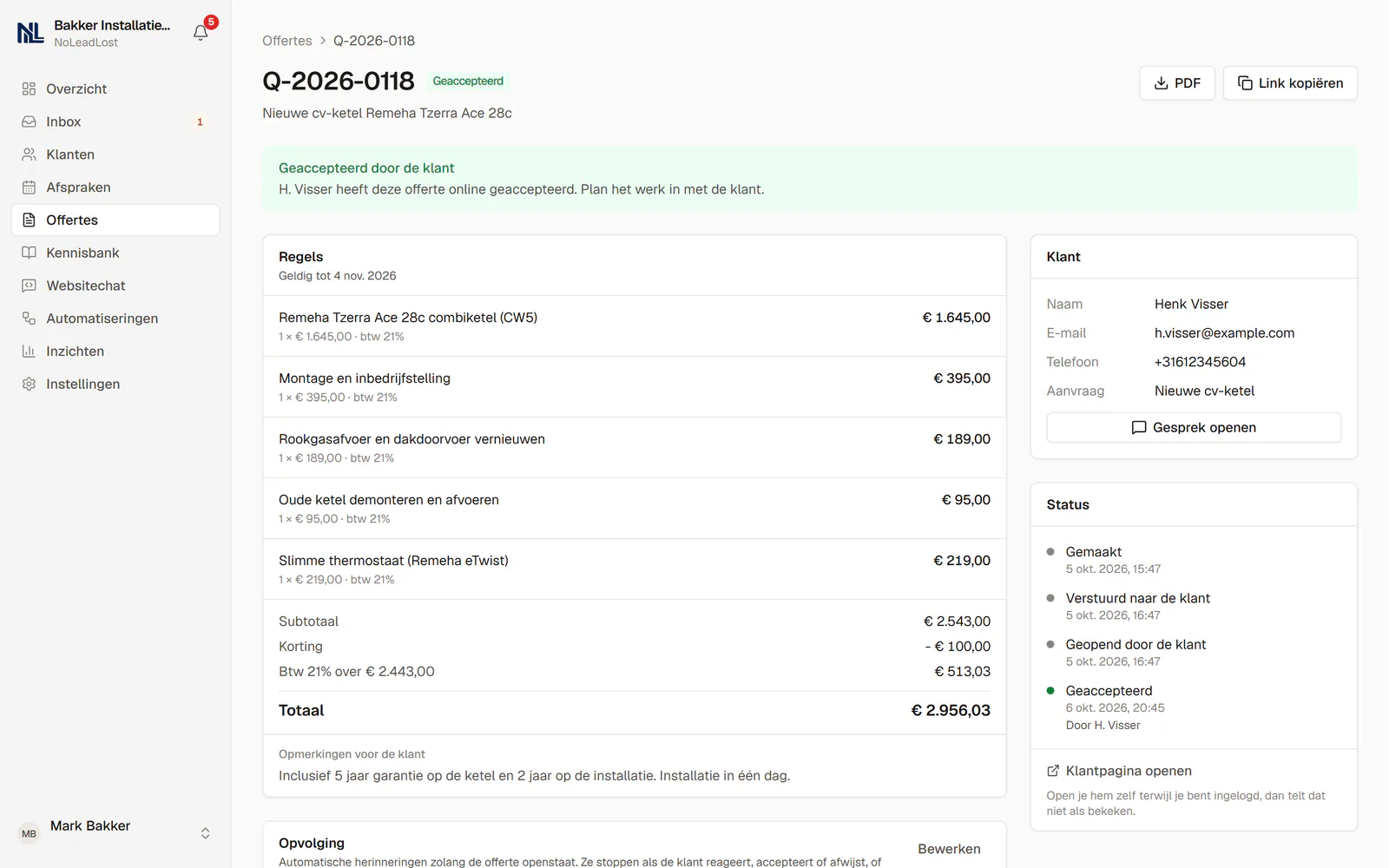The image size is (1389, 868).
Task: Click the Offertes document icon
Action: point(29,220)
